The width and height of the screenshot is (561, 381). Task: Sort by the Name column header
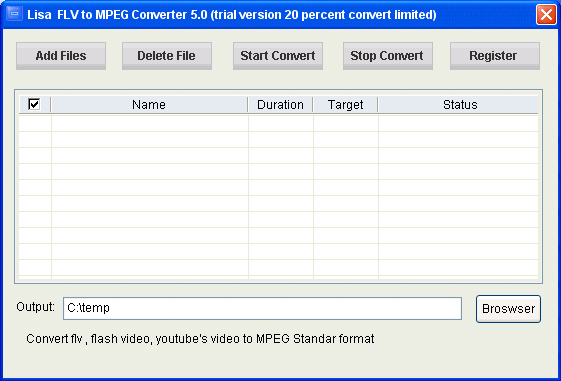coord(149,105)
